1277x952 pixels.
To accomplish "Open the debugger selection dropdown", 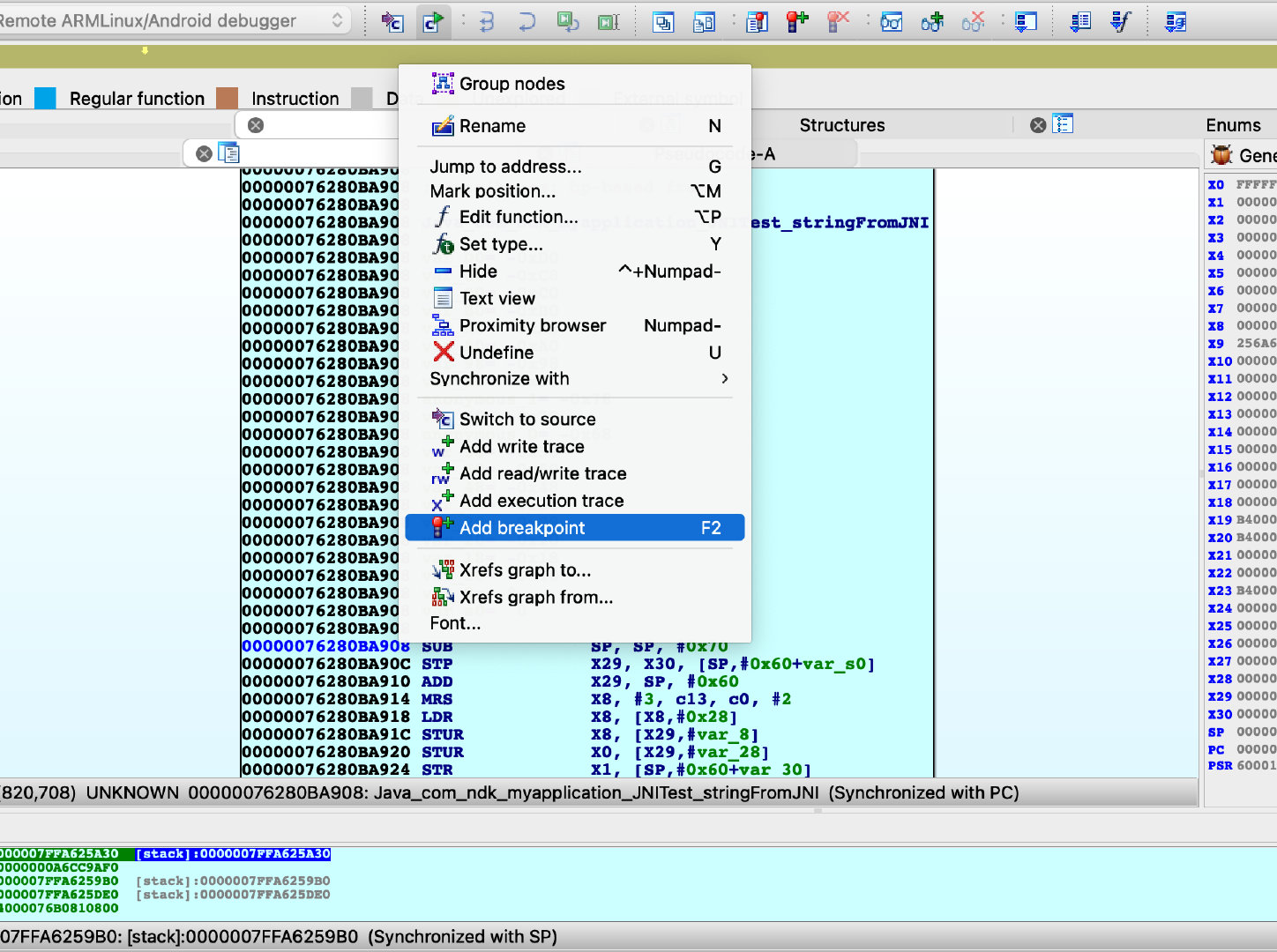I will [175, 20].
